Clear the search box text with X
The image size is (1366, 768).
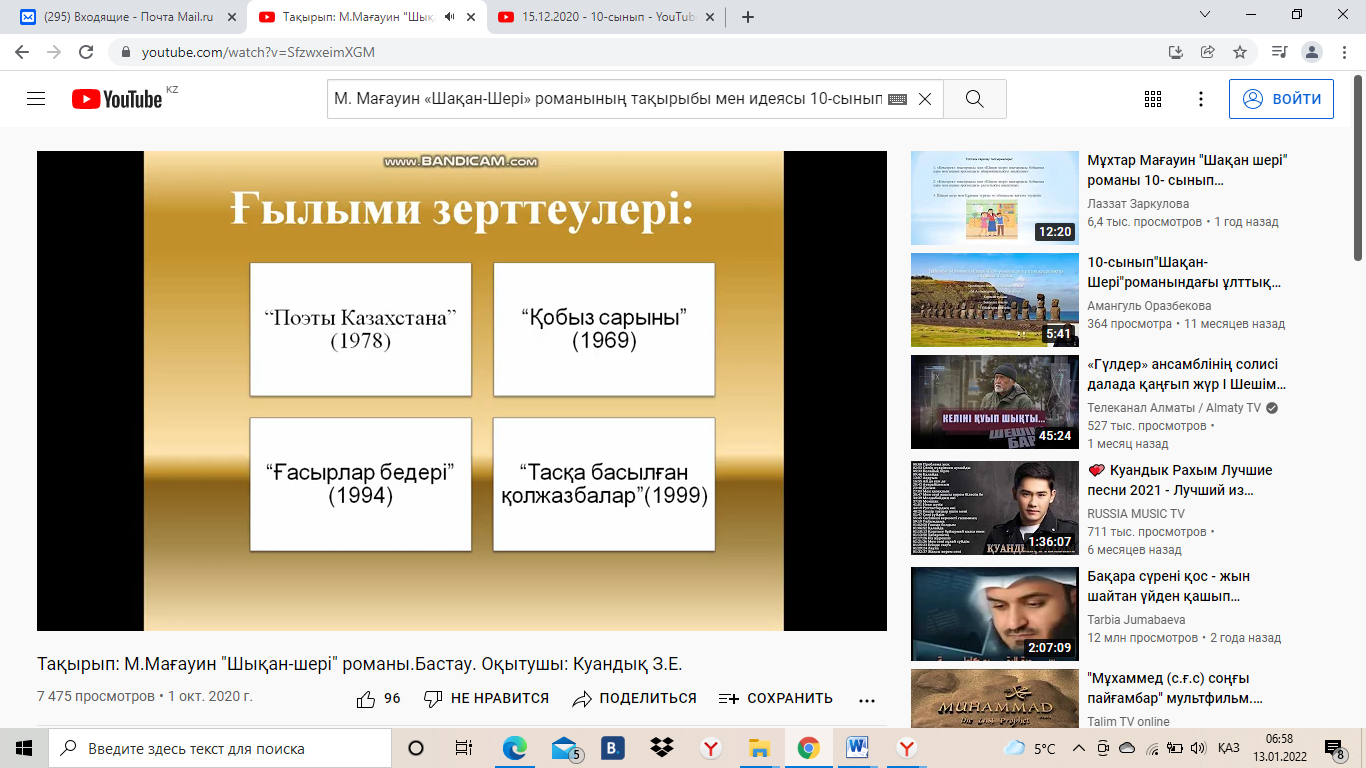[925, 99]
